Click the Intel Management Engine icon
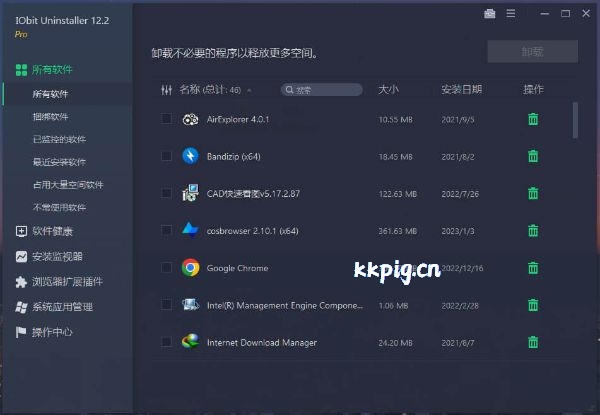Viewport: 600px width, 415px height. coord(190,305)
